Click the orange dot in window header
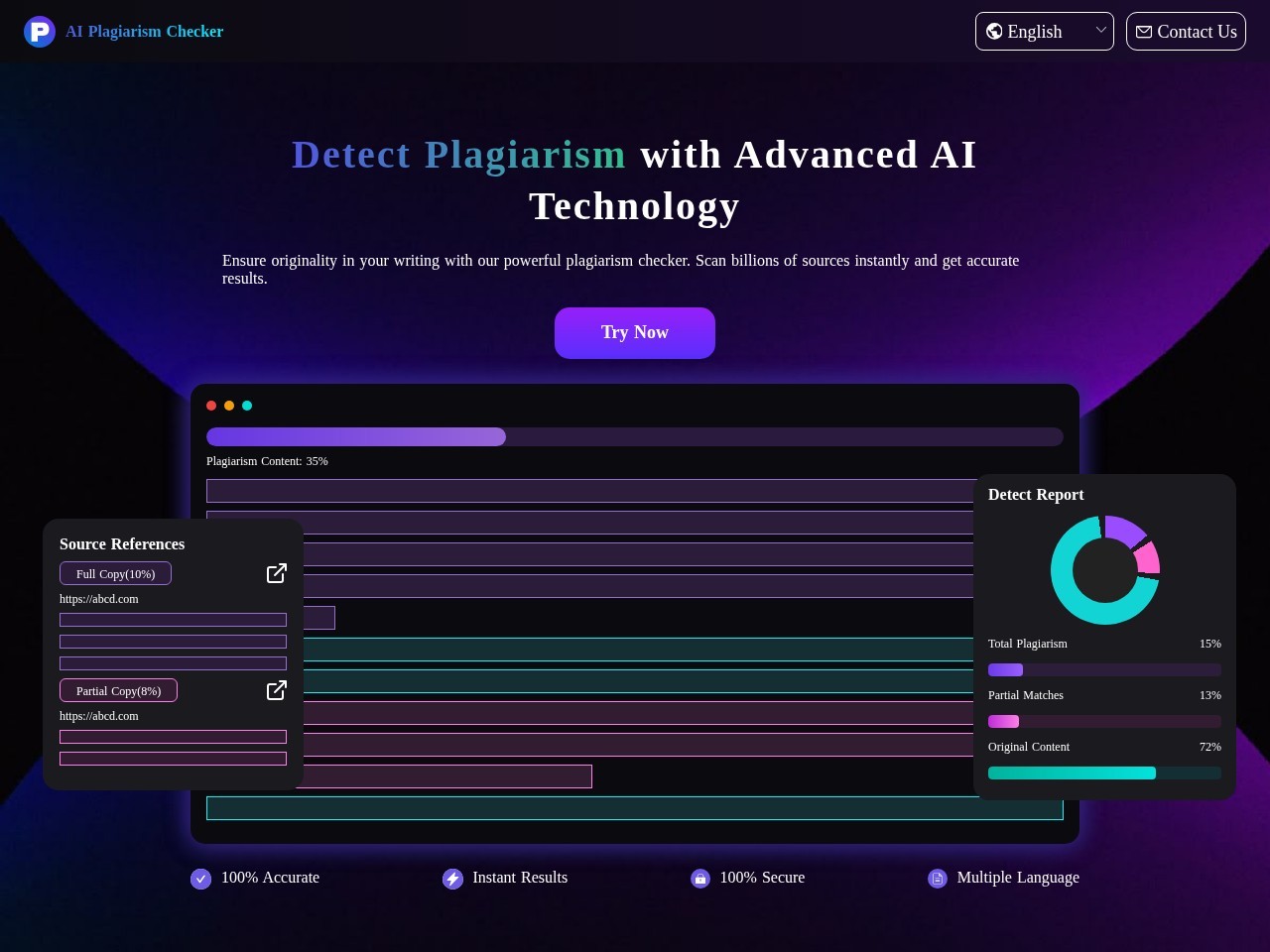This screenshot has height=952, width=1270. point(229,406)
